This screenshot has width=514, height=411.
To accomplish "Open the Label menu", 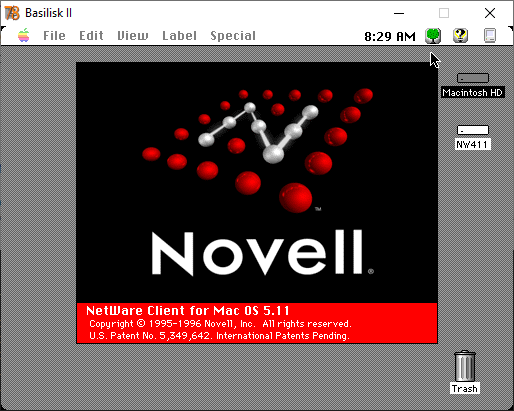I will coord(179,36).
